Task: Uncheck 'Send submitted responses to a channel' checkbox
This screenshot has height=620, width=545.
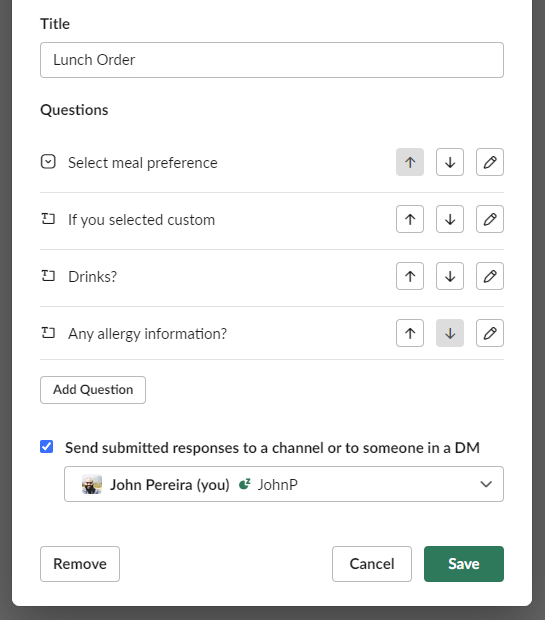Action: [x=47, y=447]
